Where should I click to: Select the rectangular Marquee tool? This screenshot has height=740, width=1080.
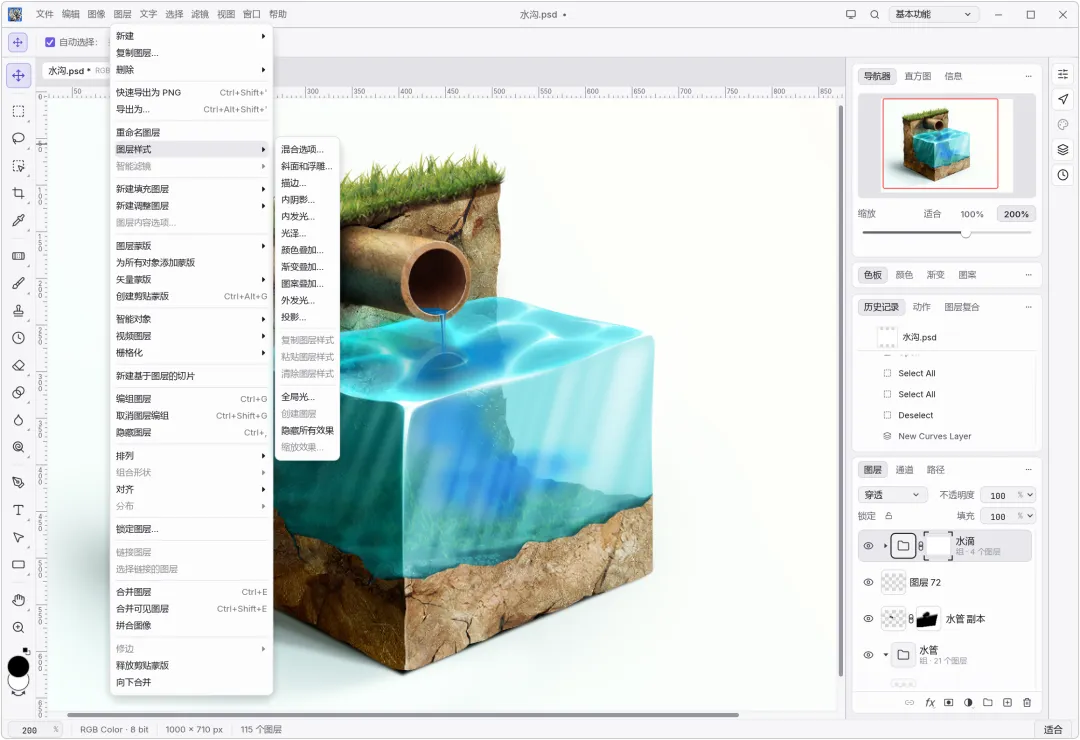click(x=19, y=111)
